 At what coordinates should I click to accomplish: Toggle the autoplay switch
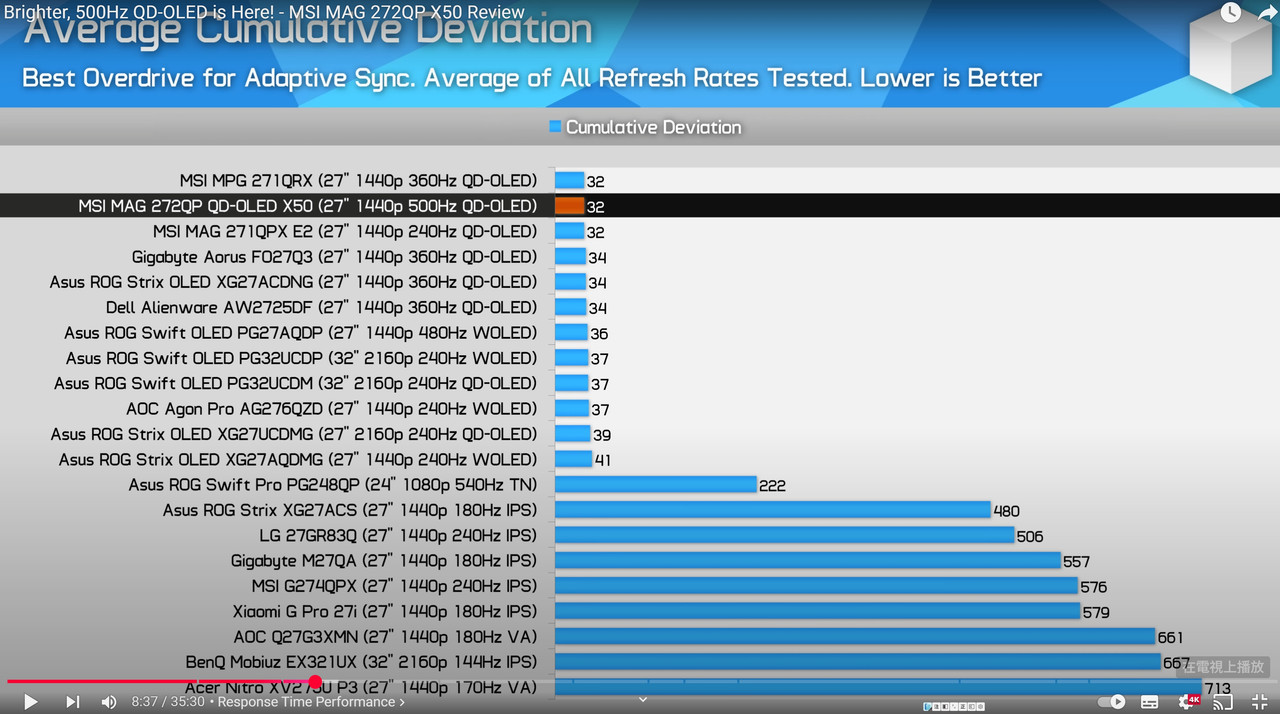click(1112, 702)
